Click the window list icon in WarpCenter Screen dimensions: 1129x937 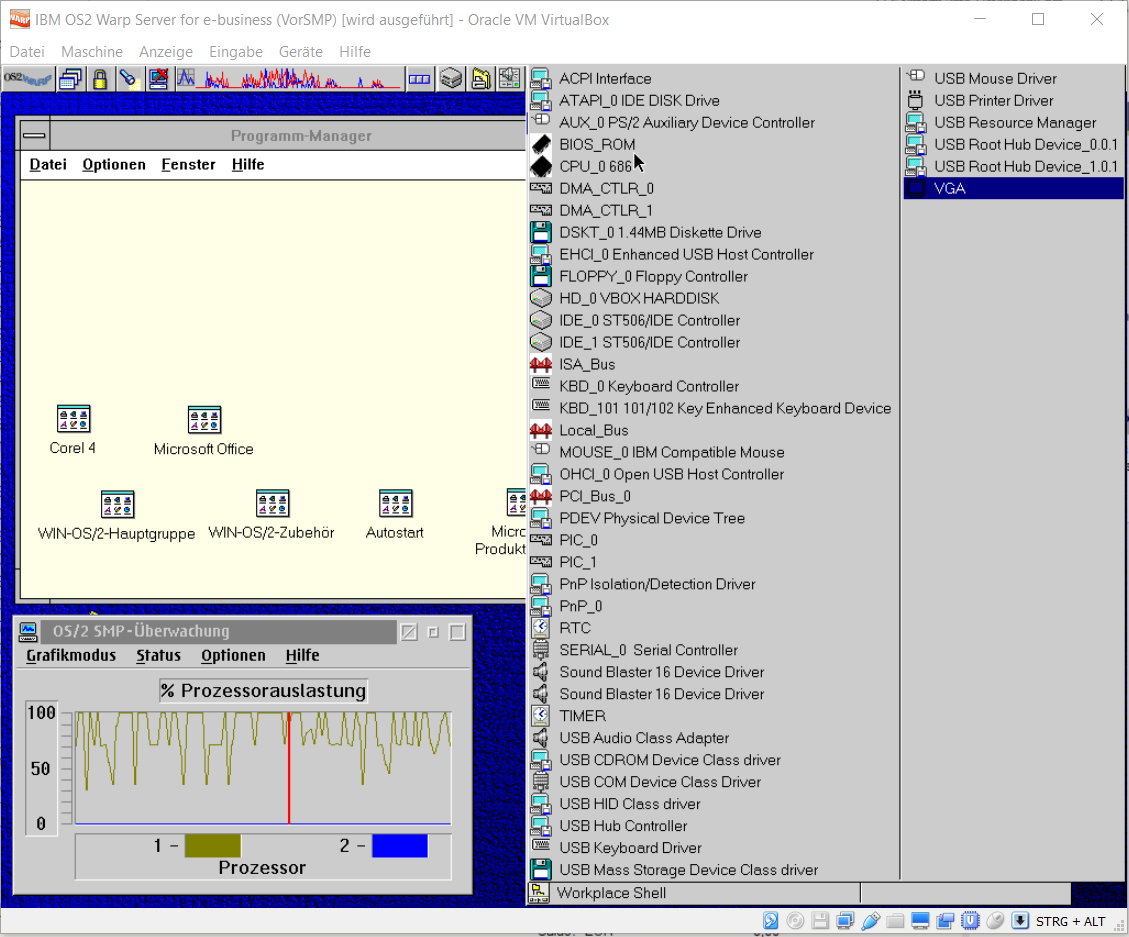pos(71,79)
